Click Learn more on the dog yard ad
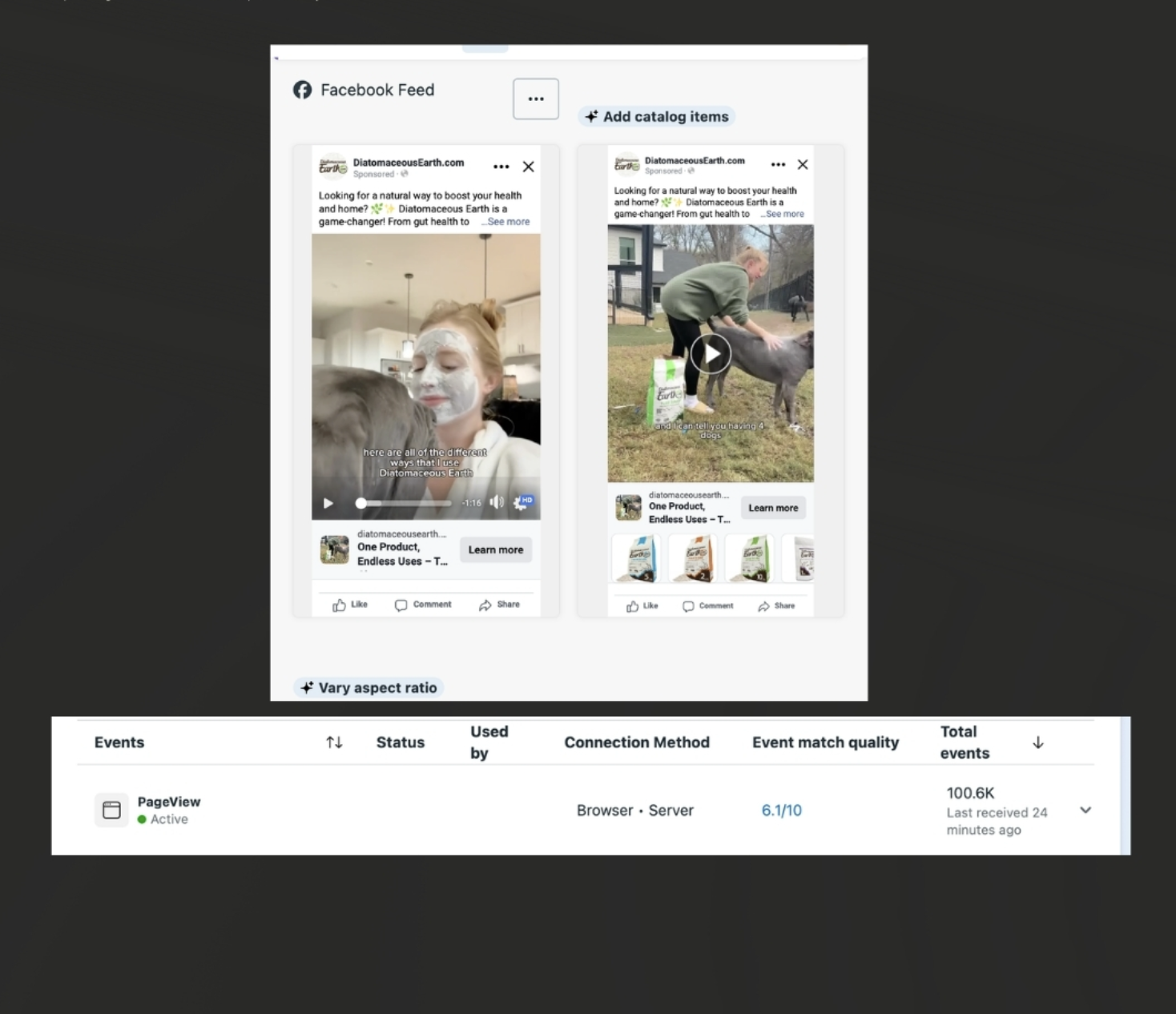The image size is (1176, 1014). tap(773, 508)
